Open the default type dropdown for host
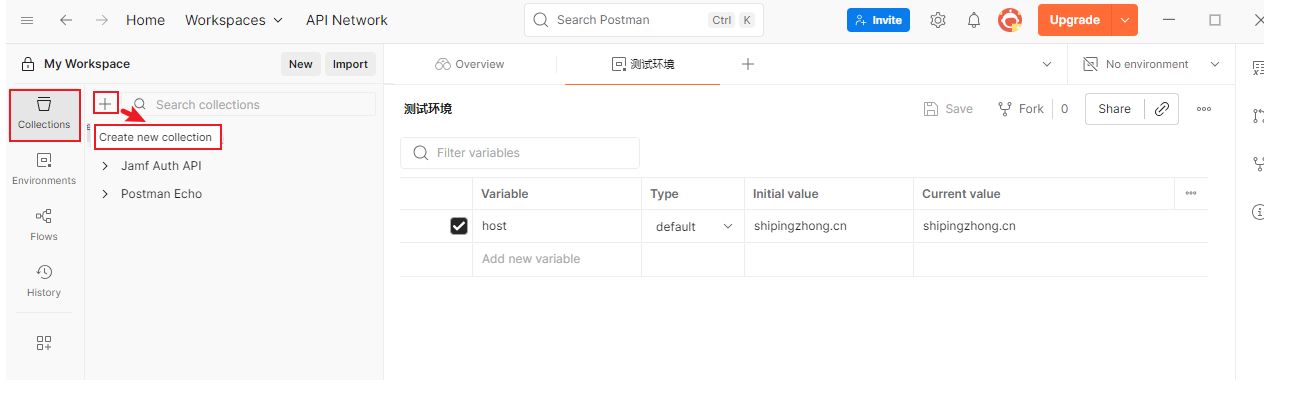 tap(693, 227)
